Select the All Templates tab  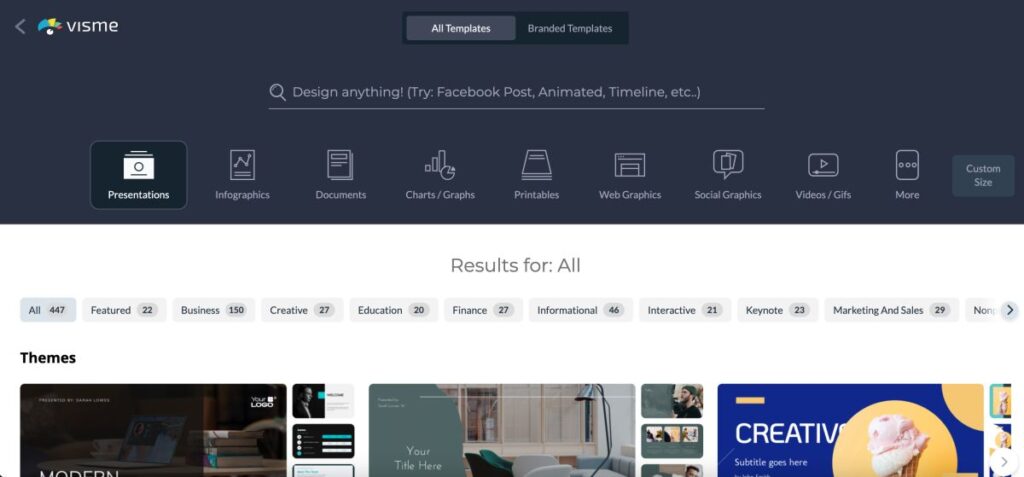pyautogui.click(x=460, y=28)
